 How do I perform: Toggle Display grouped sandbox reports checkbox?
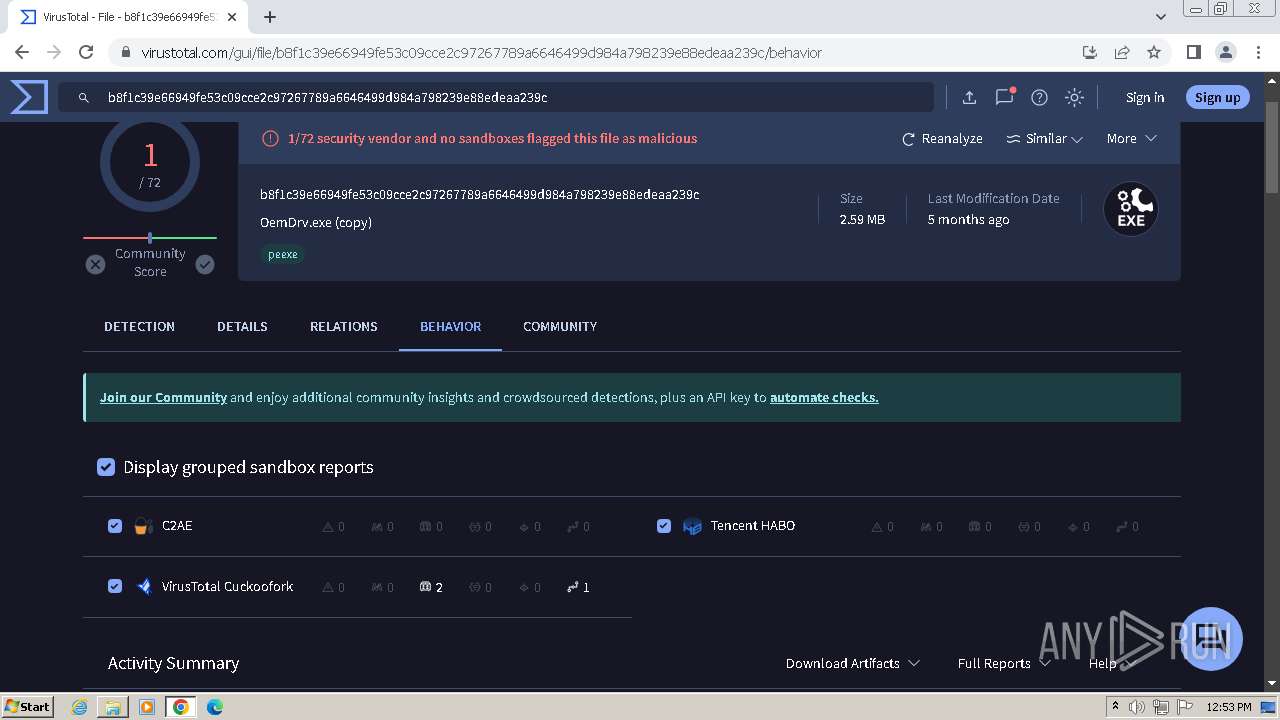(x=106, y=467)
